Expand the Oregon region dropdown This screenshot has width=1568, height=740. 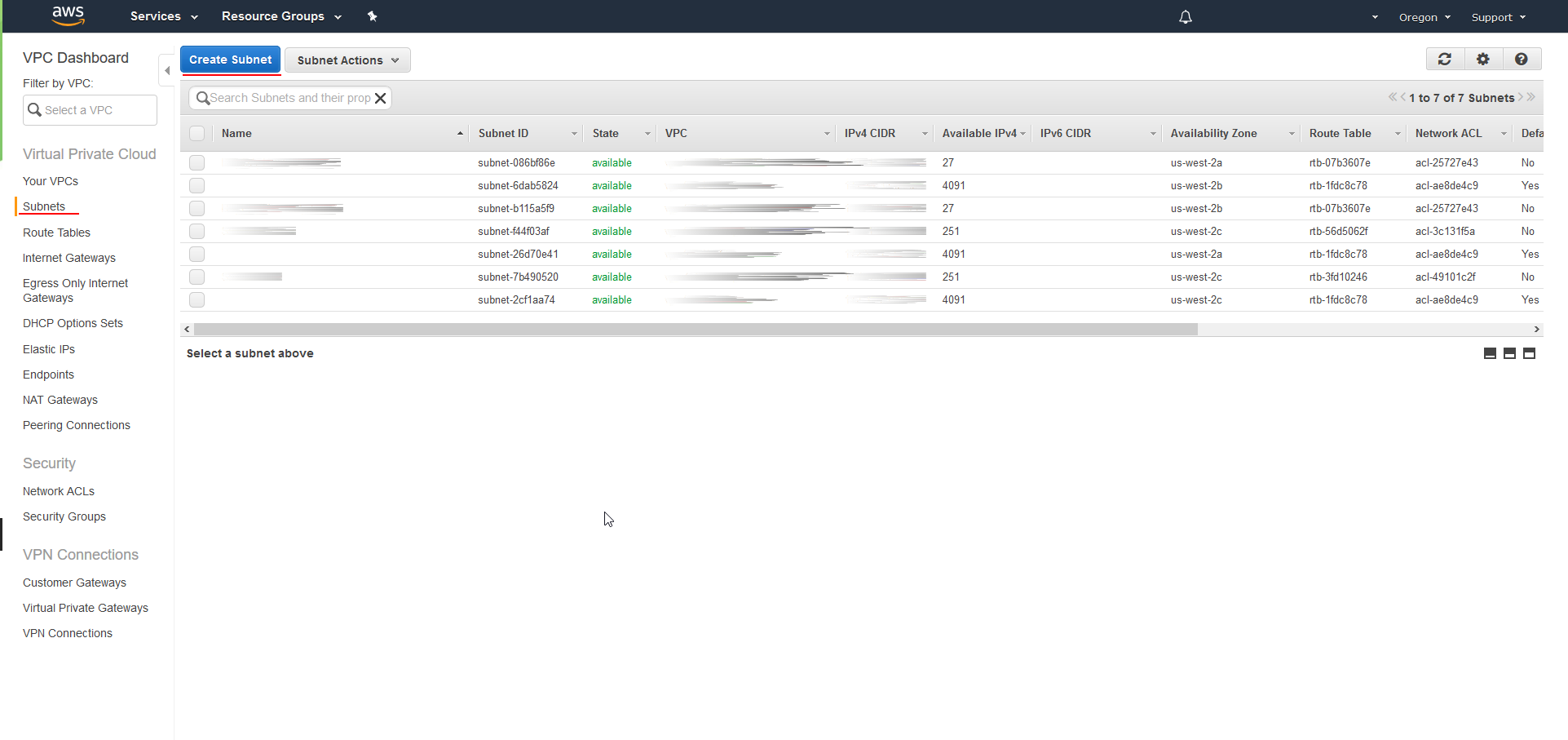1424,17
